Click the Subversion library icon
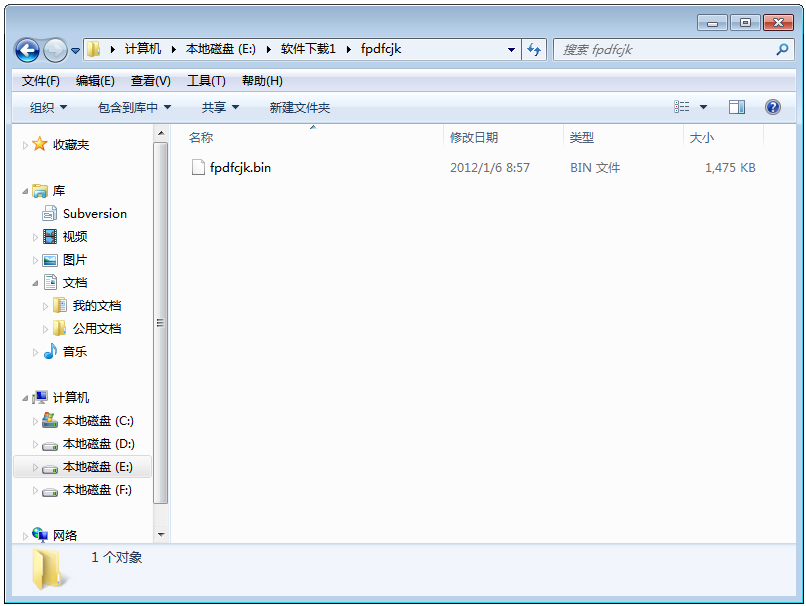This screenshot has height=606, width=806. [49, 213]
